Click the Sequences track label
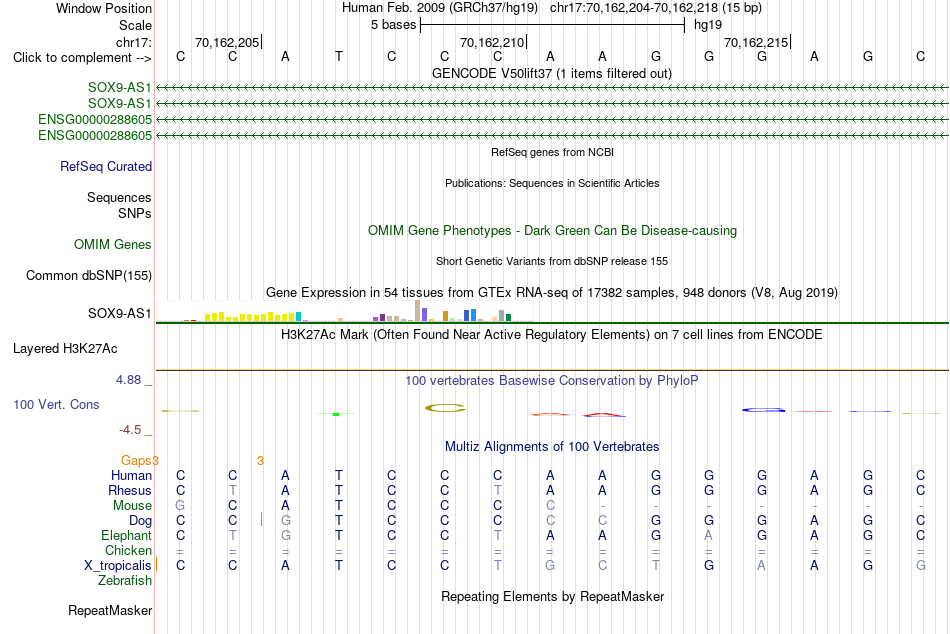The width and height of the screenshot is (950, 634). pos(119,198)
